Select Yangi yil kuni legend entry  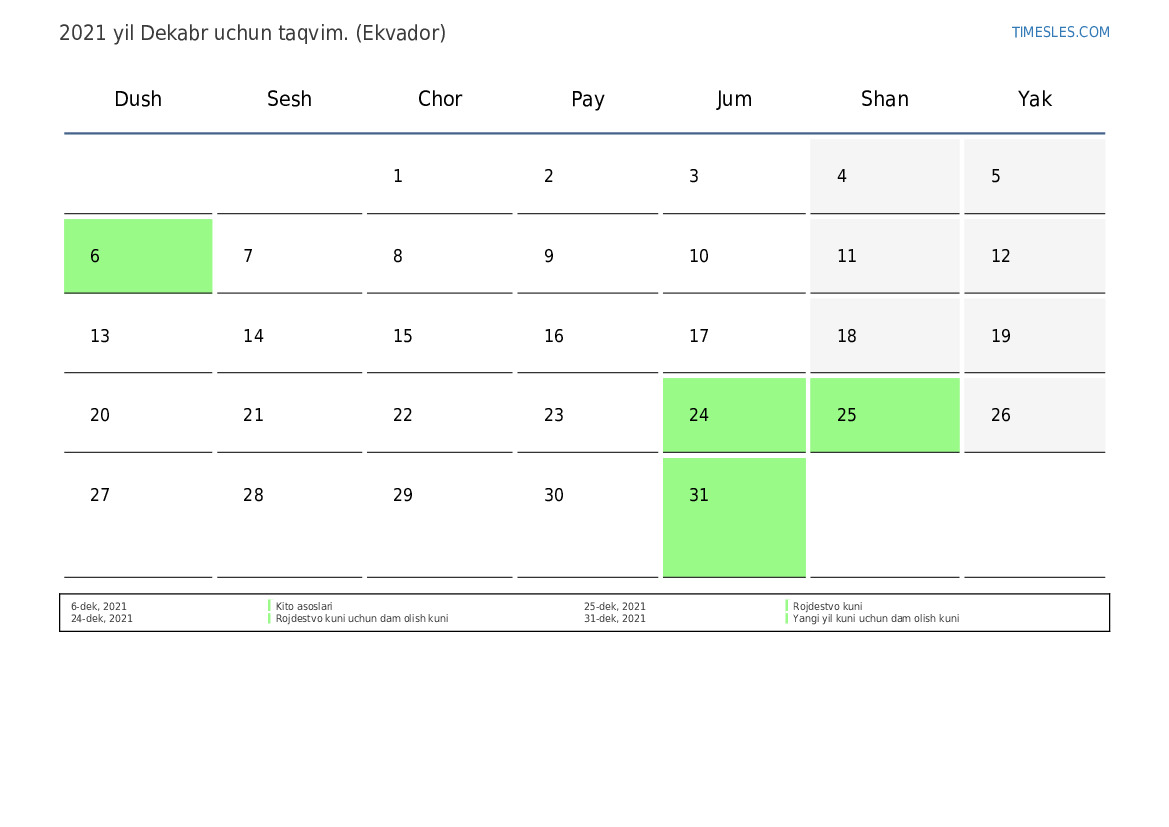point(875,619)
